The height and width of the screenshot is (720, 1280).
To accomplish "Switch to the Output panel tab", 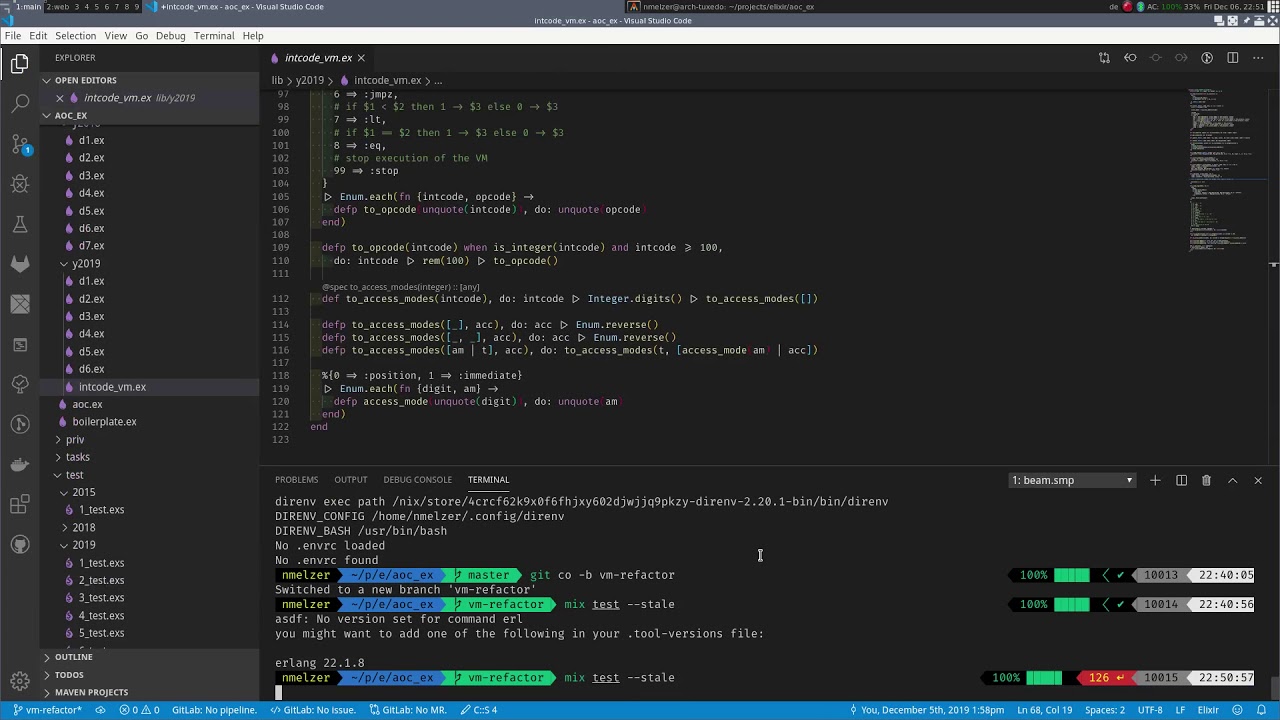I will (350, 480).
